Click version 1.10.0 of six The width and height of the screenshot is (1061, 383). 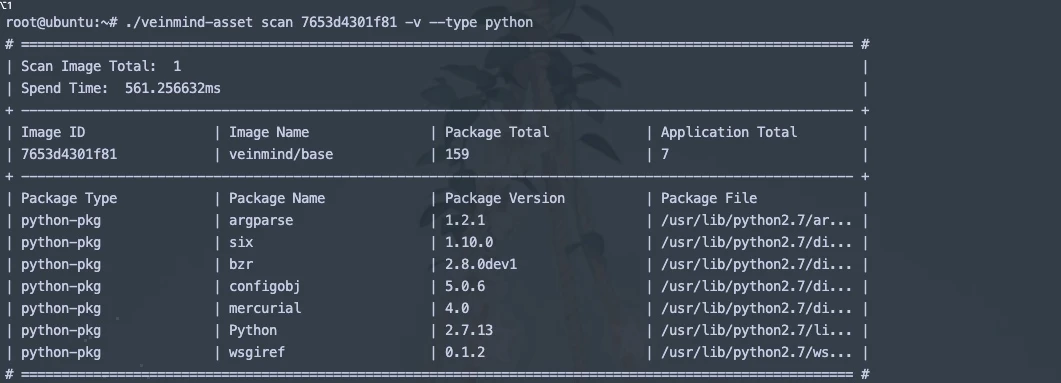469,242
